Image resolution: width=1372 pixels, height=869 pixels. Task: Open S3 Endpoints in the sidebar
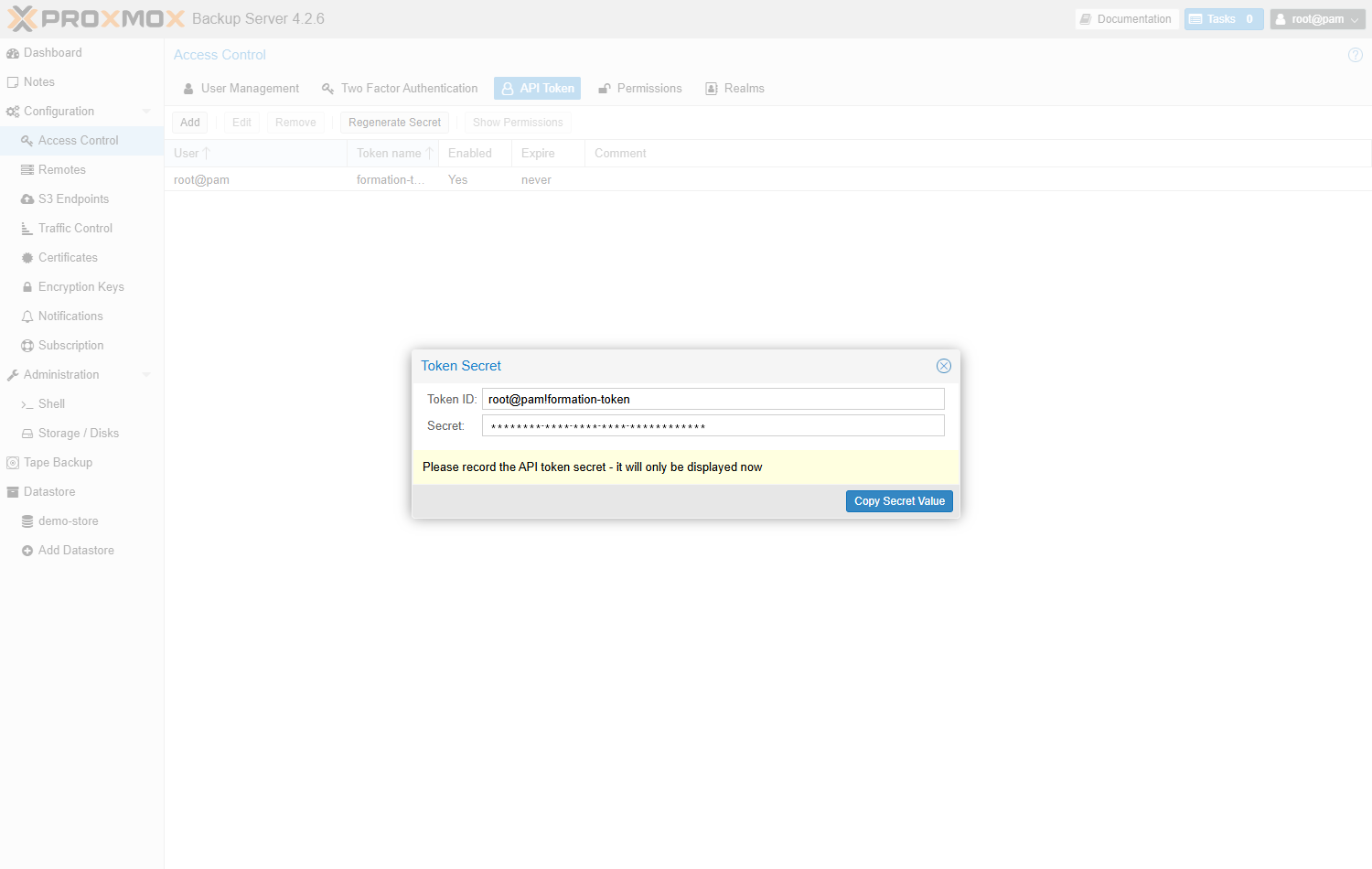[81, 199]
